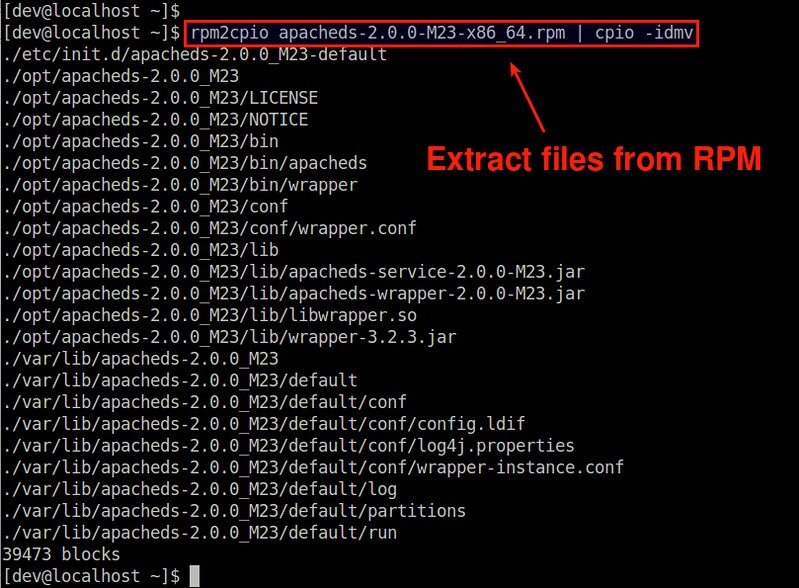Click the red arrow pointing to the command
Screen dimensions: 799x588
coord(530,98)
